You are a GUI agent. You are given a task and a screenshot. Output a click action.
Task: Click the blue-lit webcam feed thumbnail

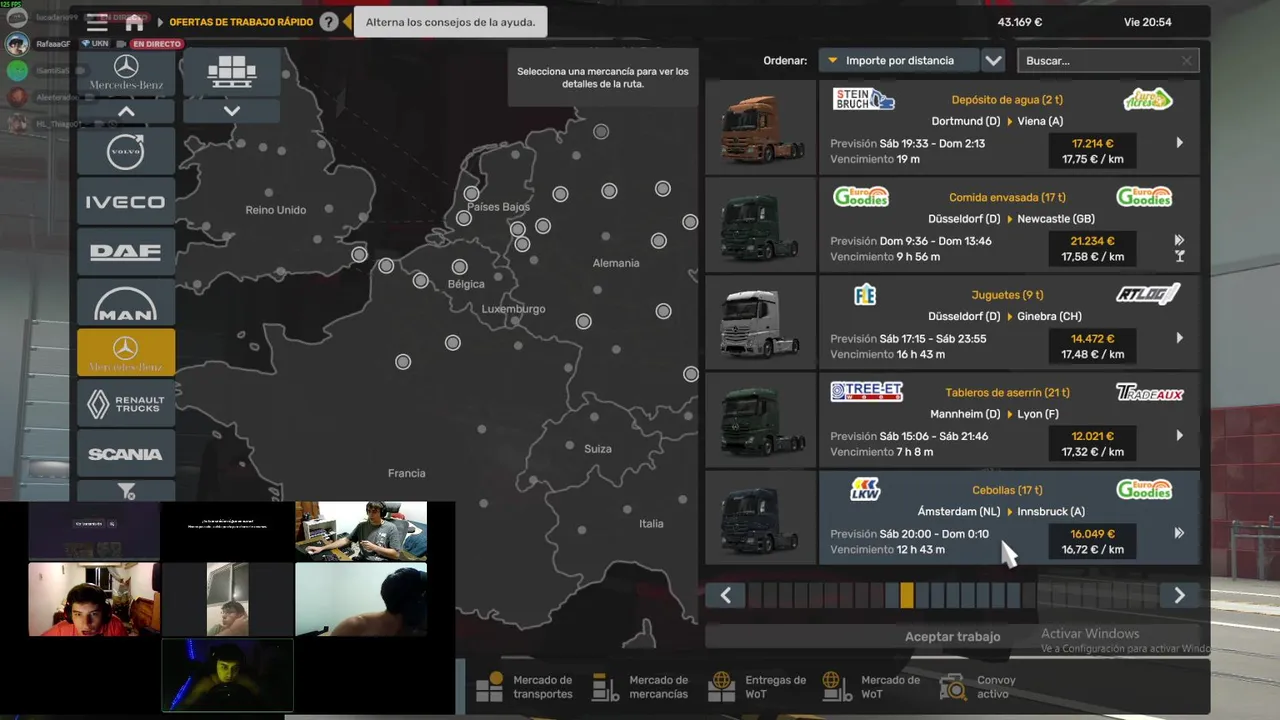tap(227, 675)
